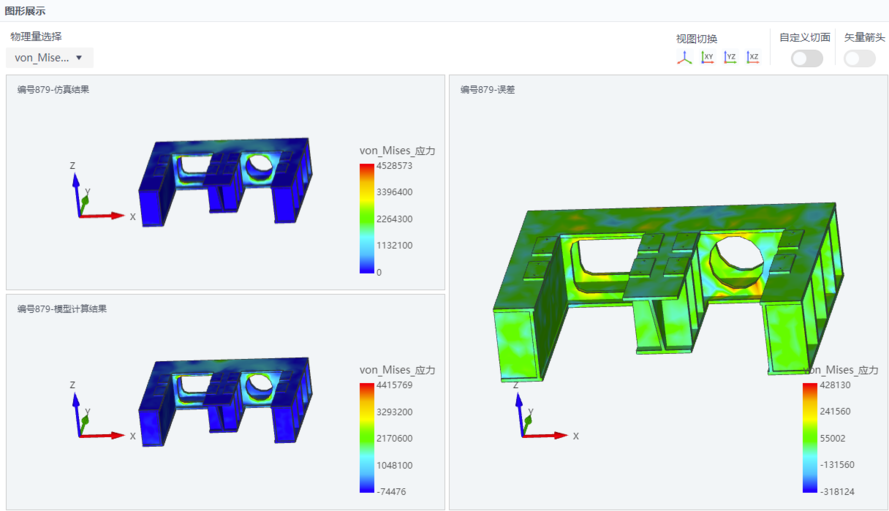Switch to the XZ plane view

(x=752, y=57)
